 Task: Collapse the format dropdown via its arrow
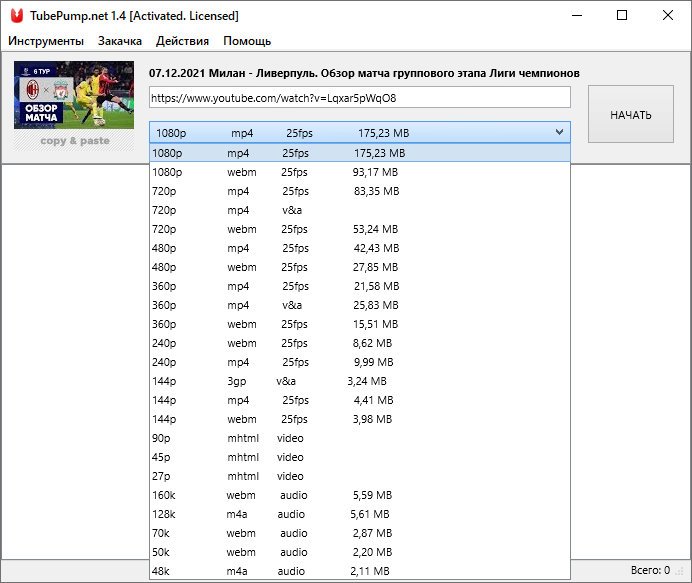[558, 133]
